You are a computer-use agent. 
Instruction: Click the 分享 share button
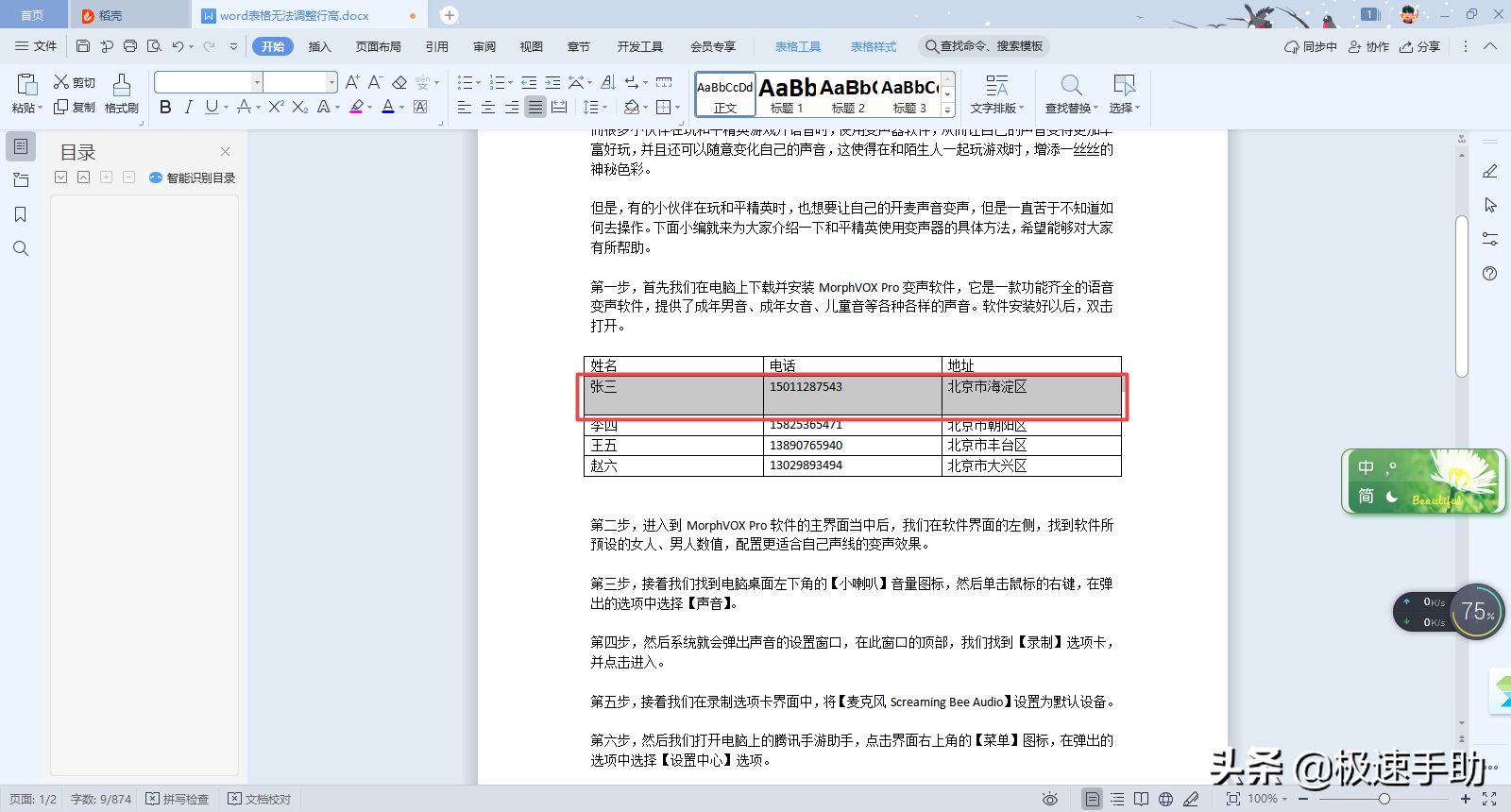coord(1420,46)
